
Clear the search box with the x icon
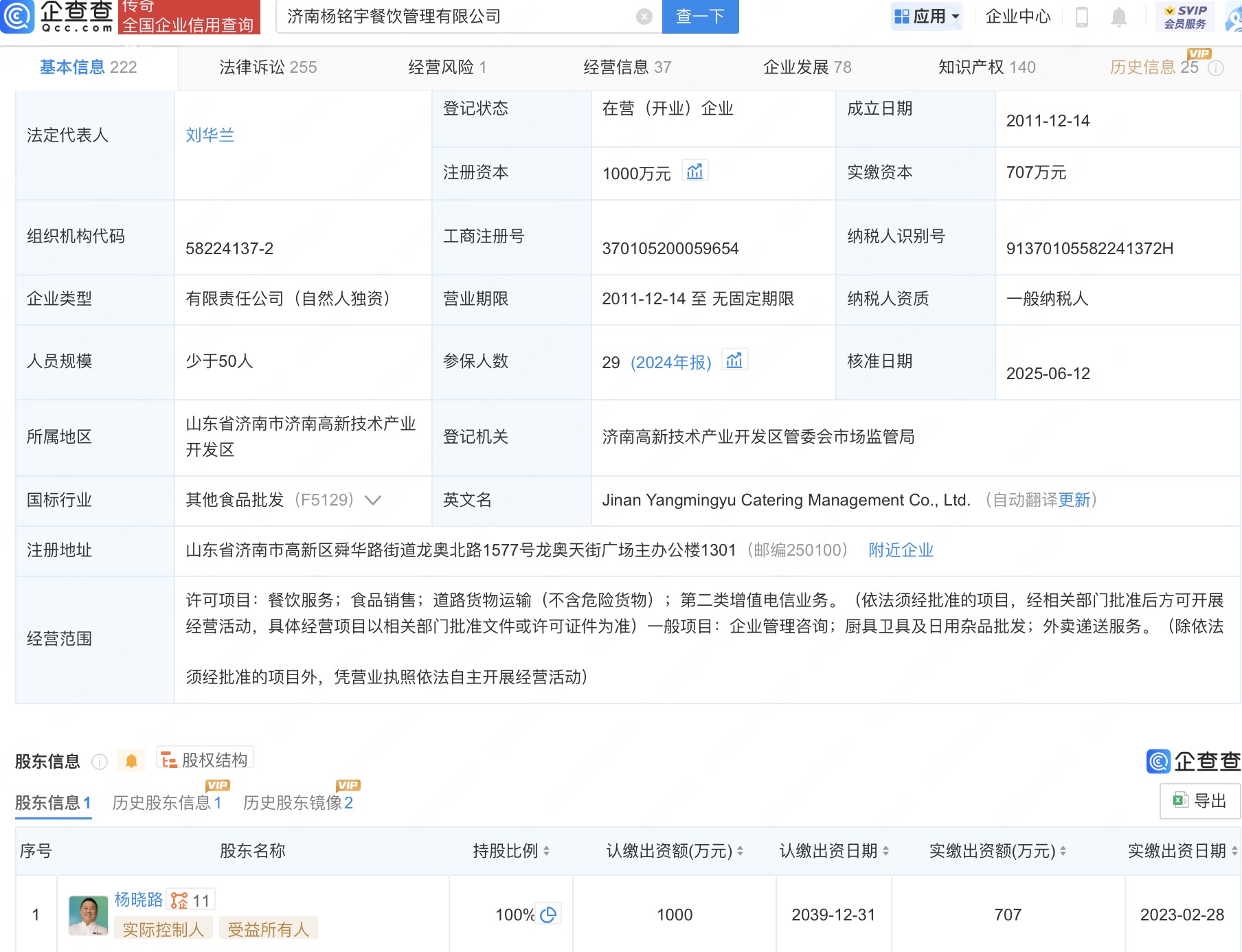pos(644,16)
